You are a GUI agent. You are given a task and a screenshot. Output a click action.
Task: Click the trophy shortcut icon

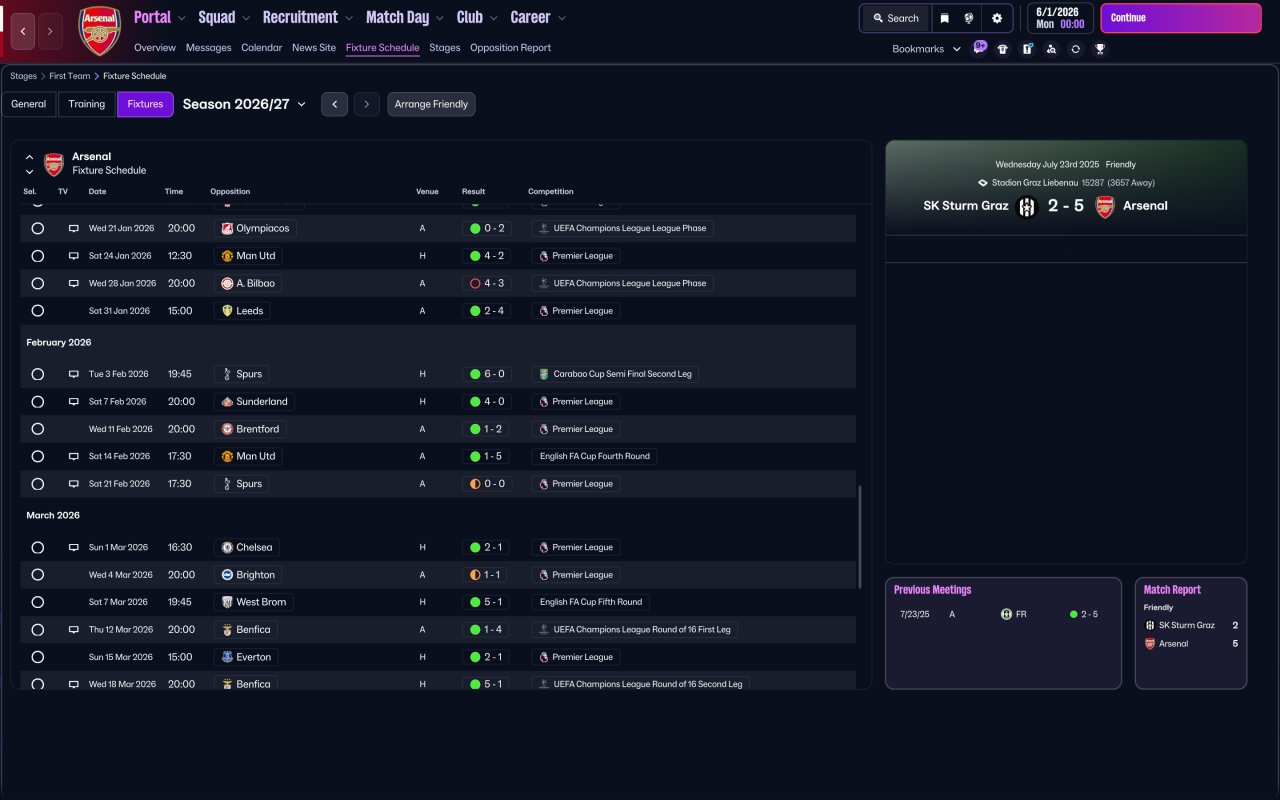click(1100, 49)
